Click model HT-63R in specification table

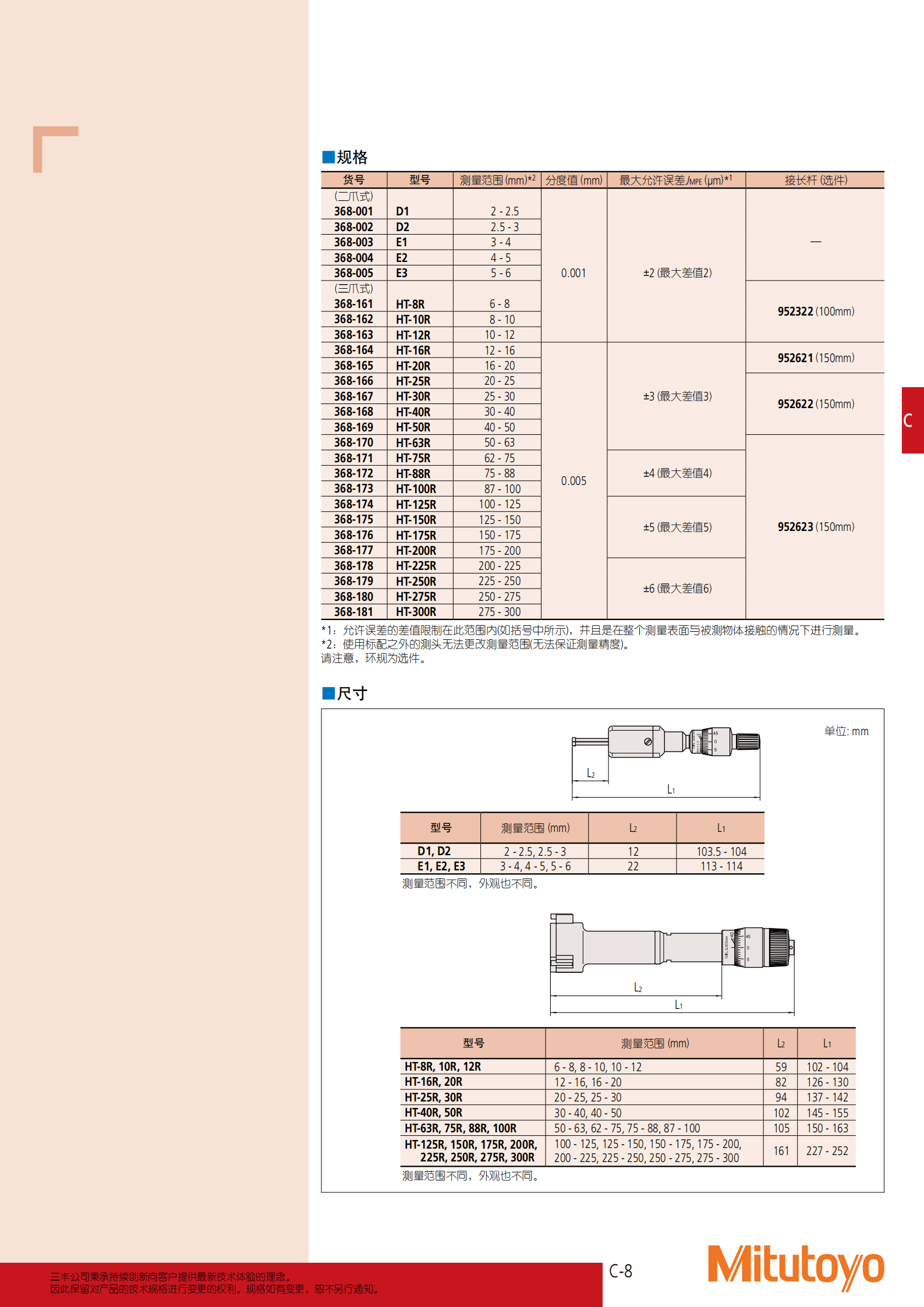pyautogui.click(x=413, y=442)
